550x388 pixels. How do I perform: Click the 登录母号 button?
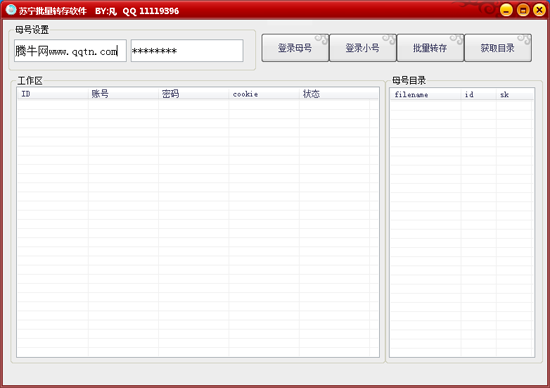[x=295, y=48]
